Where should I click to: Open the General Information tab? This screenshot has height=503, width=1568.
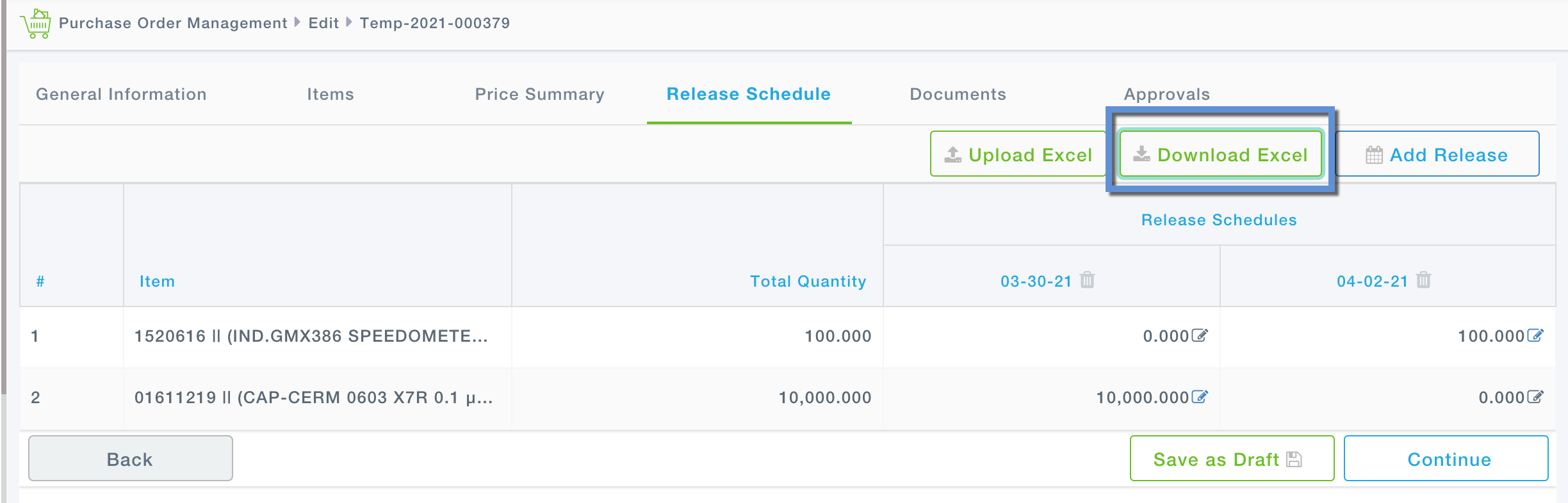pos(121,94)
